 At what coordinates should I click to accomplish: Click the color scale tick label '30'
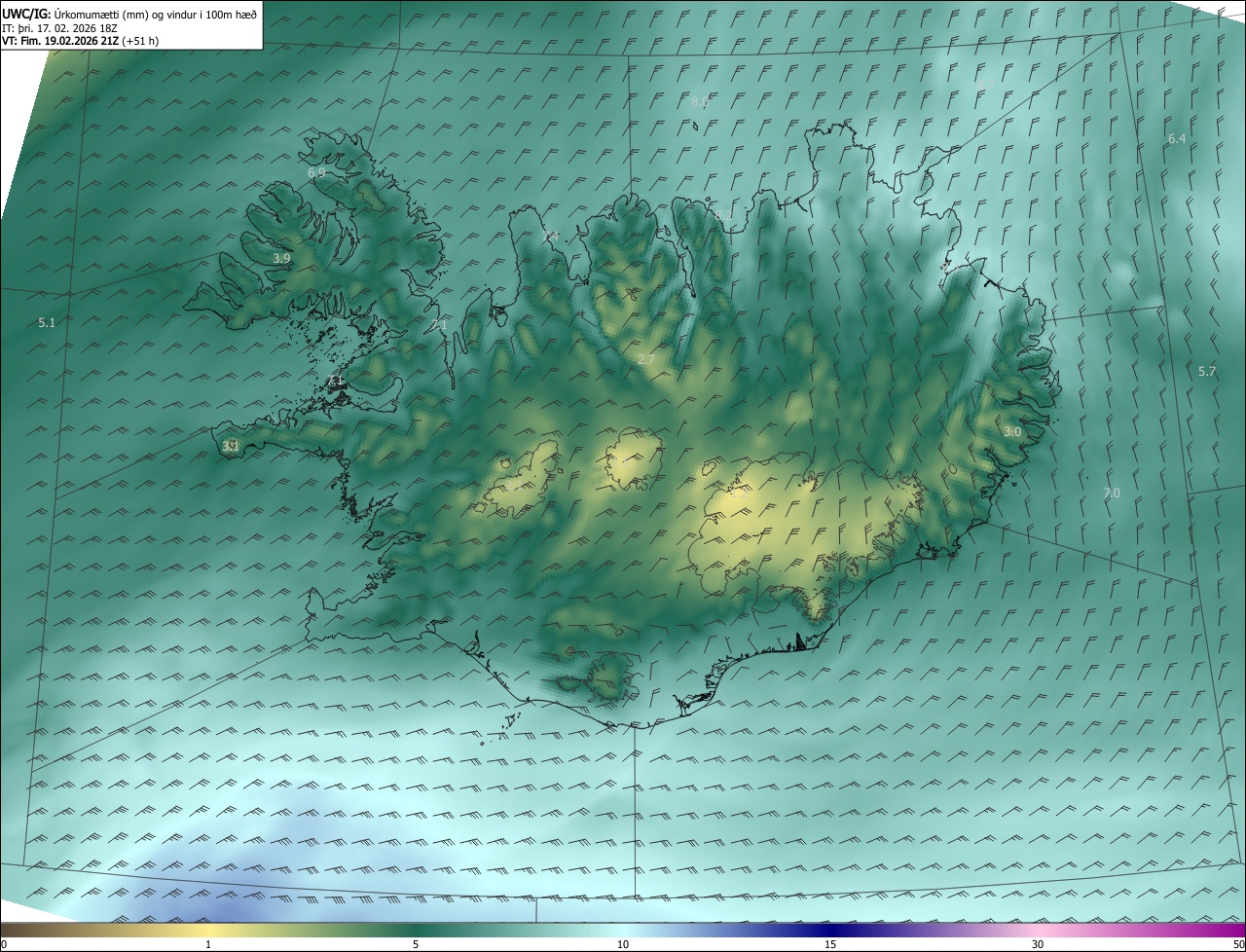[1038, 944]
